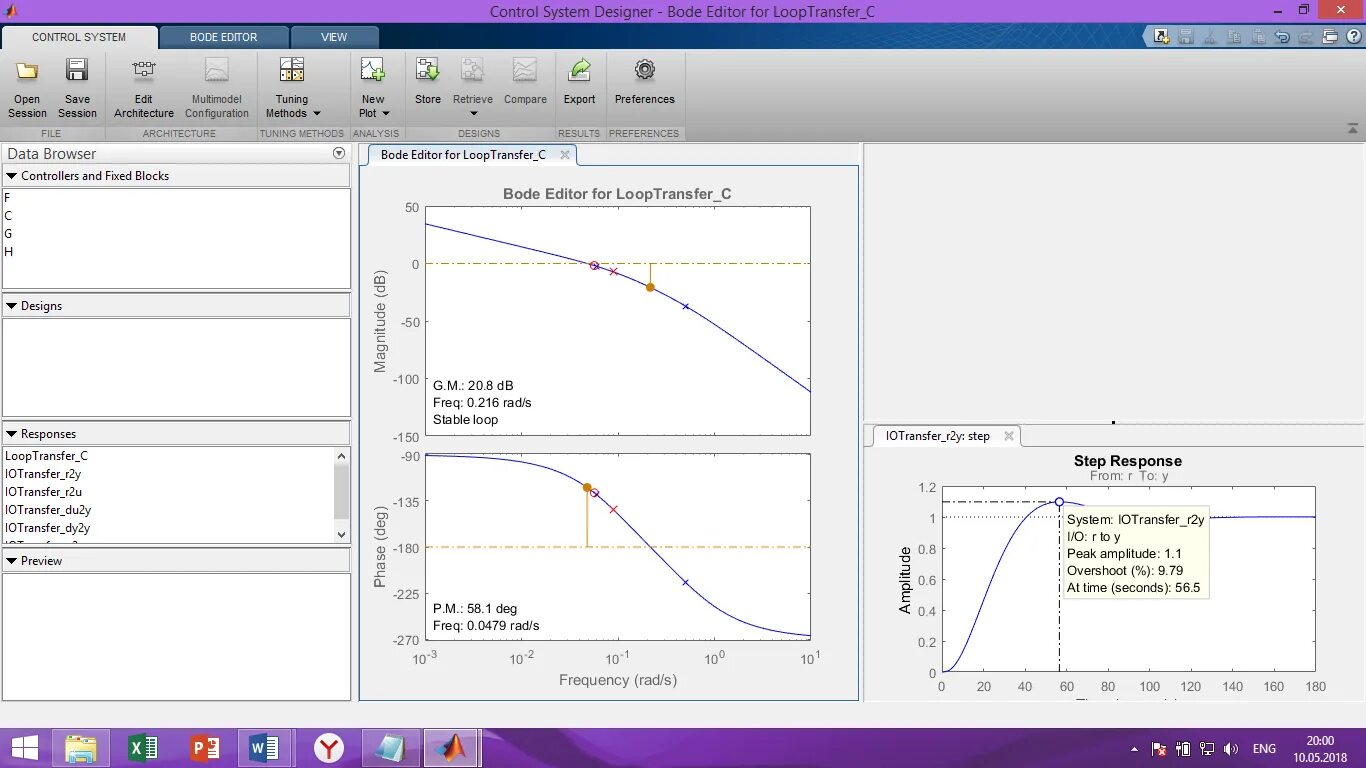Click the volume icon in system tray
The image size is (1366, 768).
click(1231, 749)
